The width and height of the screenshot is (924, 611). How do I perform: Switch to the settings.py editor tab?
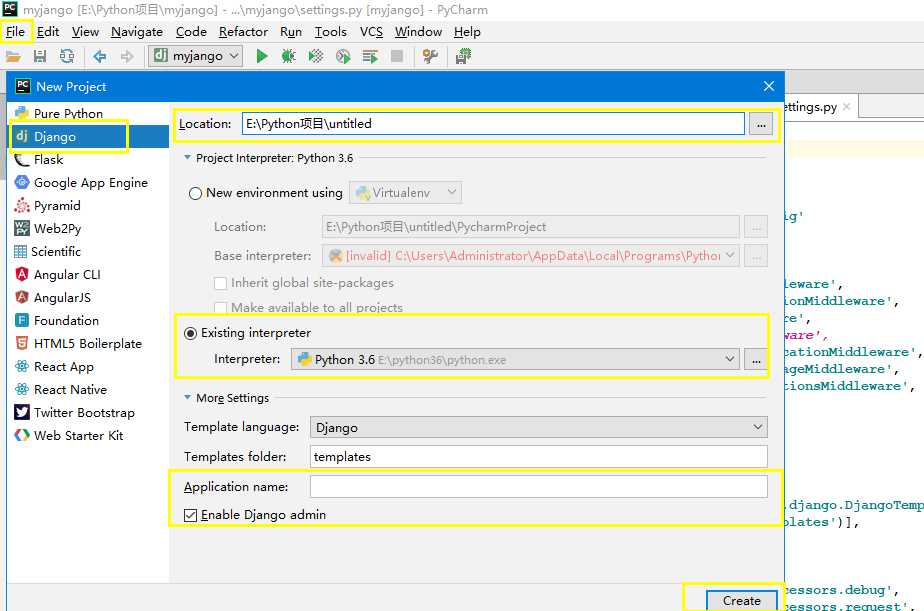click(x=811, y=107)
